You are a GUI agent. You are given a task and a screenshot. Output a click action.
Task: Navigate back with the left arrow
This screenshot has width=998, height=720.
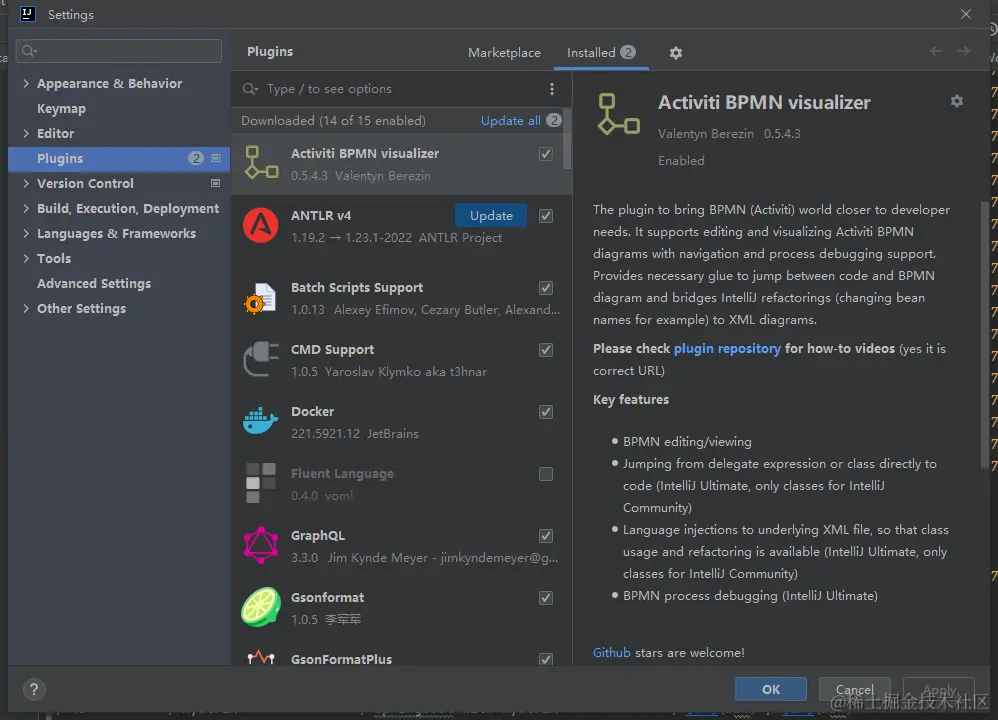pos(936,51)
